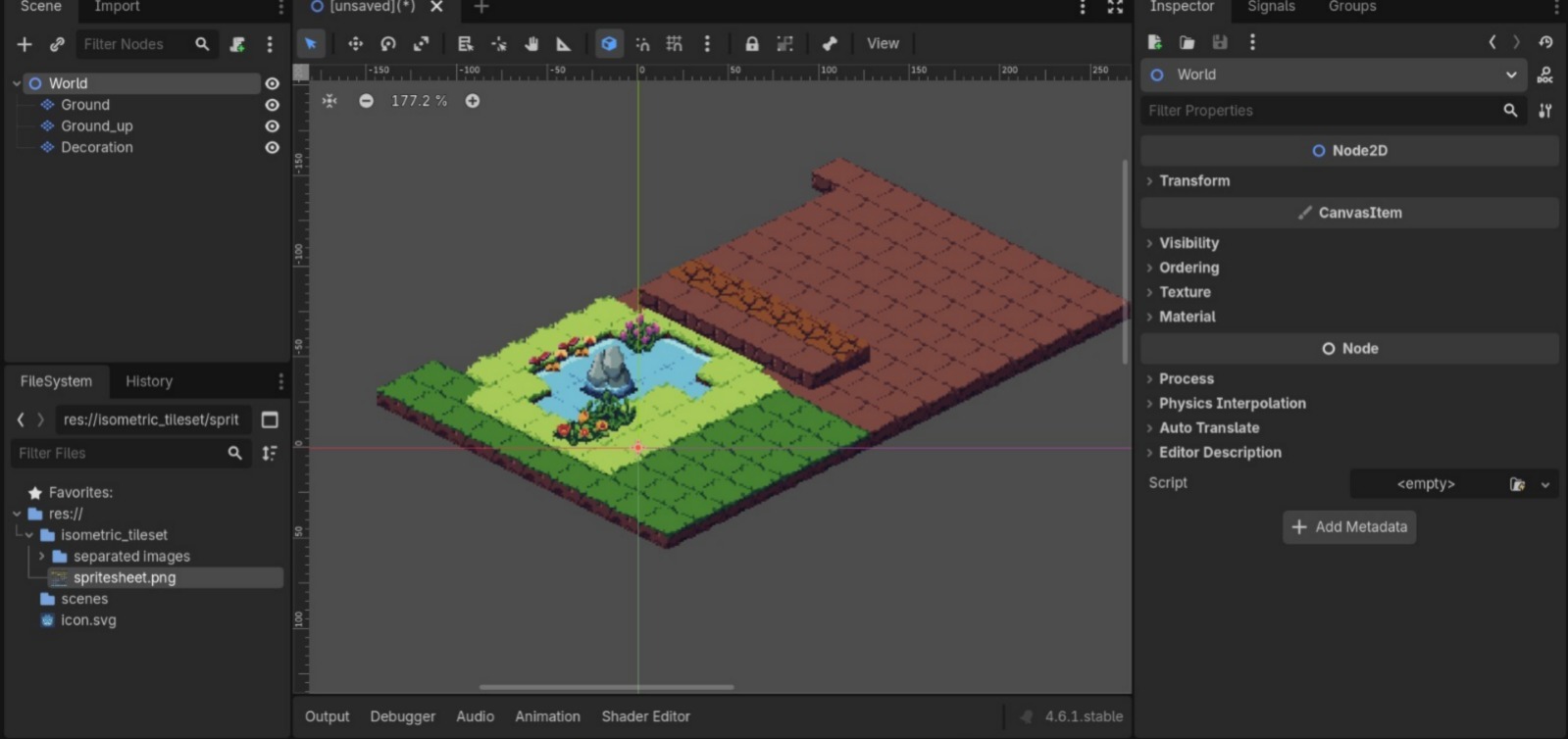The width and height of the screenshot is (1568, 739).
Task: Hide the Ground layer
Action: [x=273, y=105]
